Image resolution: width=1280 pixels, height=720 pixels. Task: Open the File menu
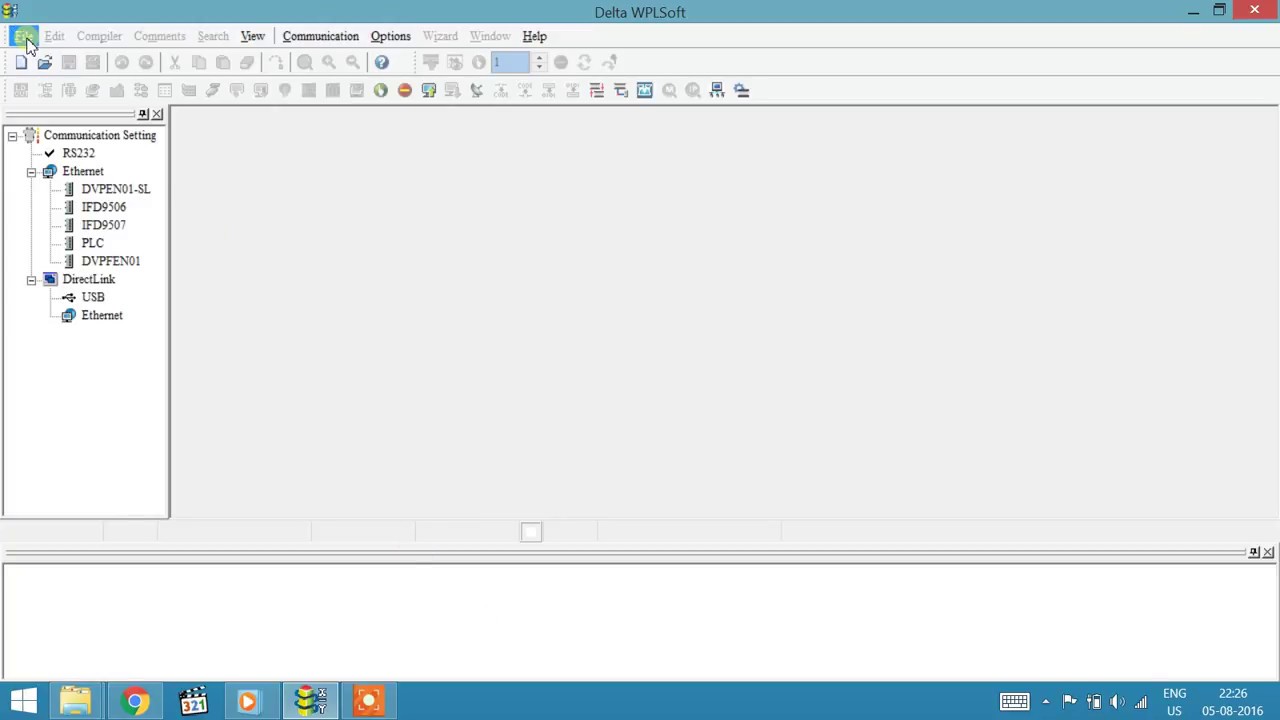pos(23,36)
